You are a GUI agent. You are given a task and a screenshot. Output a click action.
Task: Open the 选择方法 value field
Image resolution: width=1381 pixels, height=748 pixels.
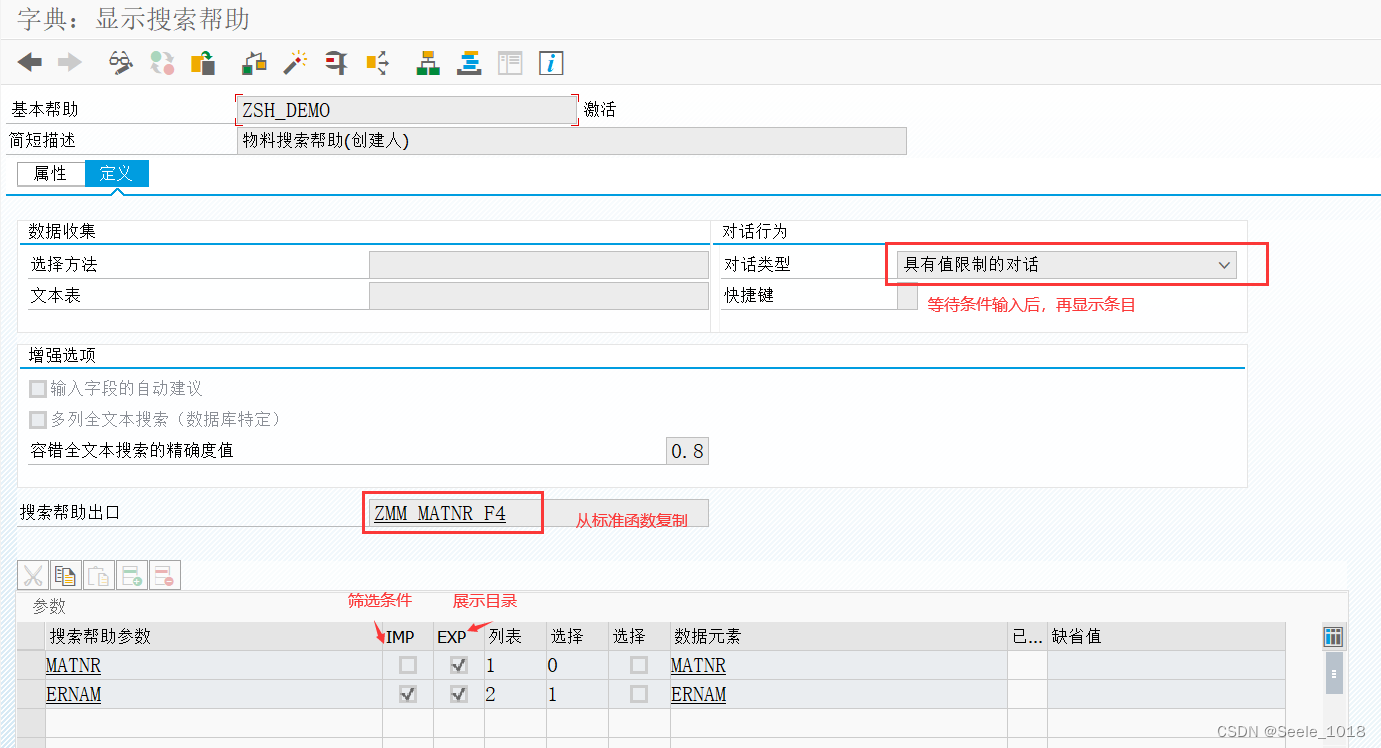tap(538, 263)
